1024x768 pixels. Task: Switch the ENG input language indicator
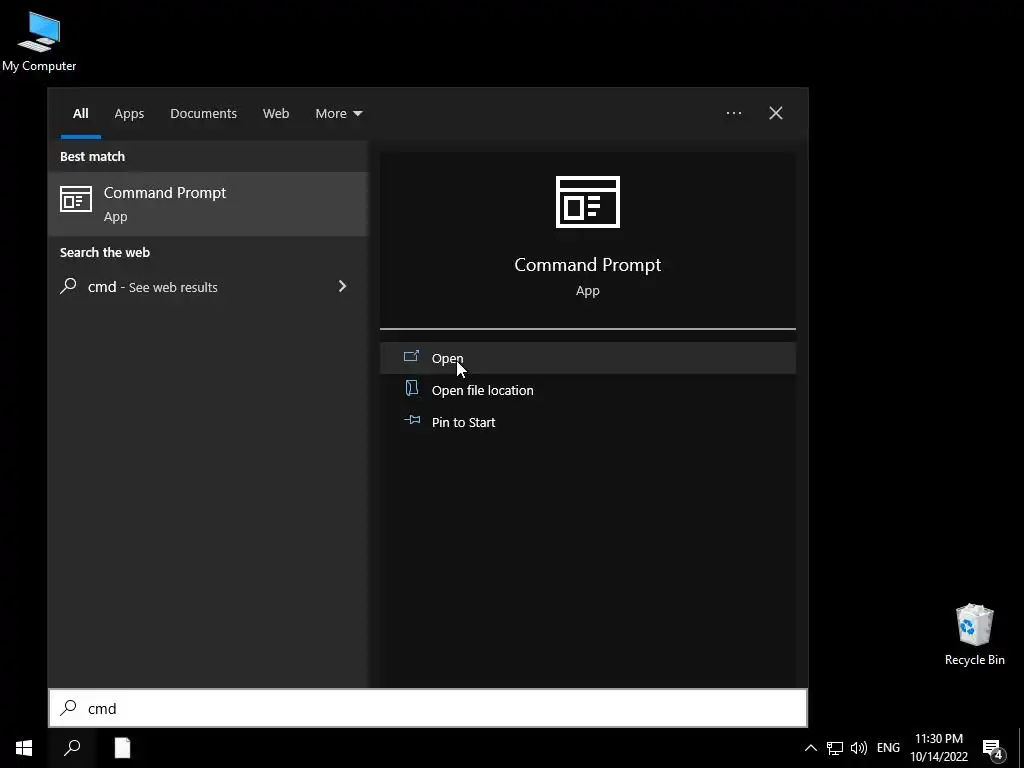pos(888,748)
